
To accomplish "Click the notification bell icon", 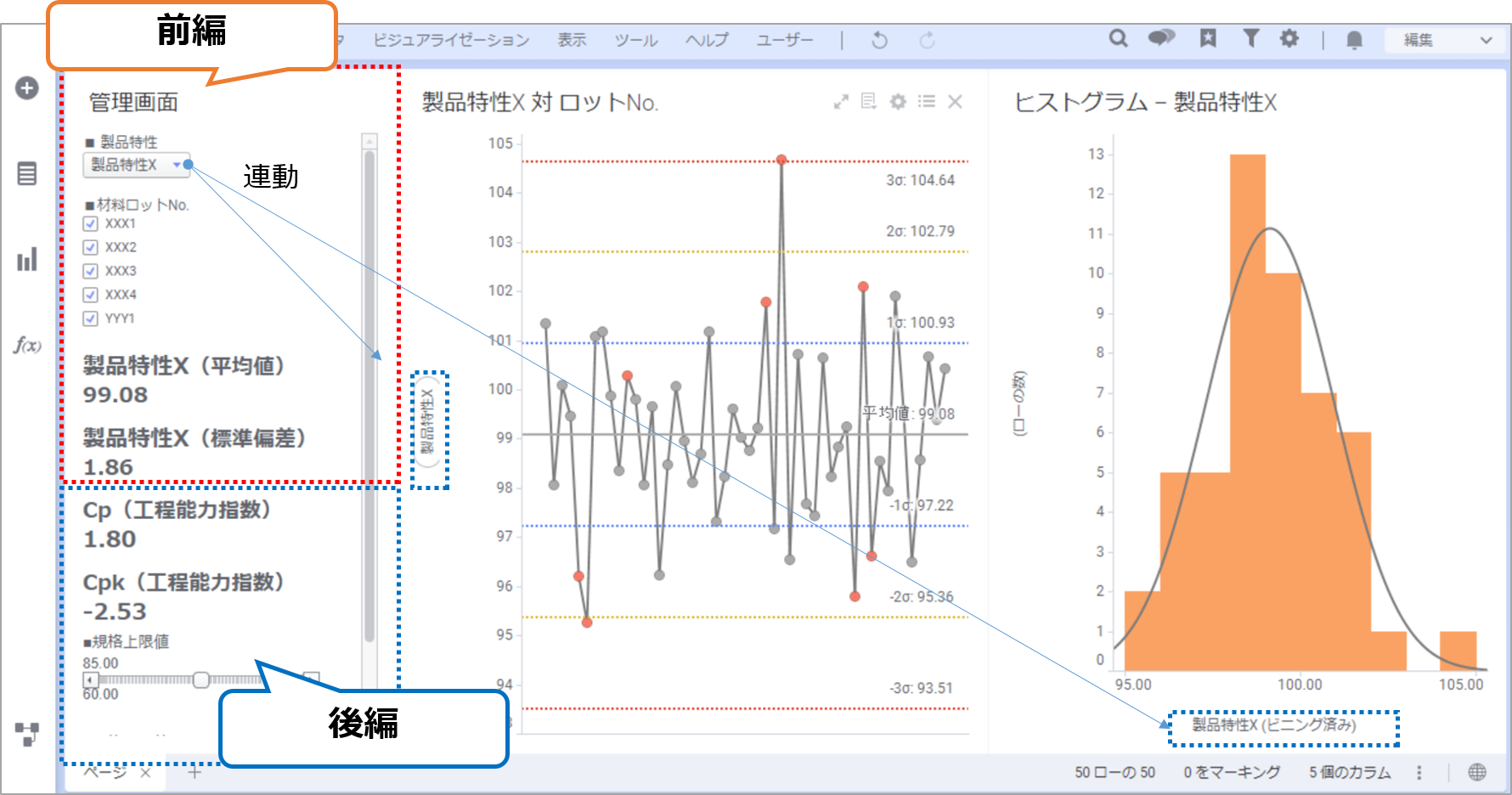I will (1354, 40).
